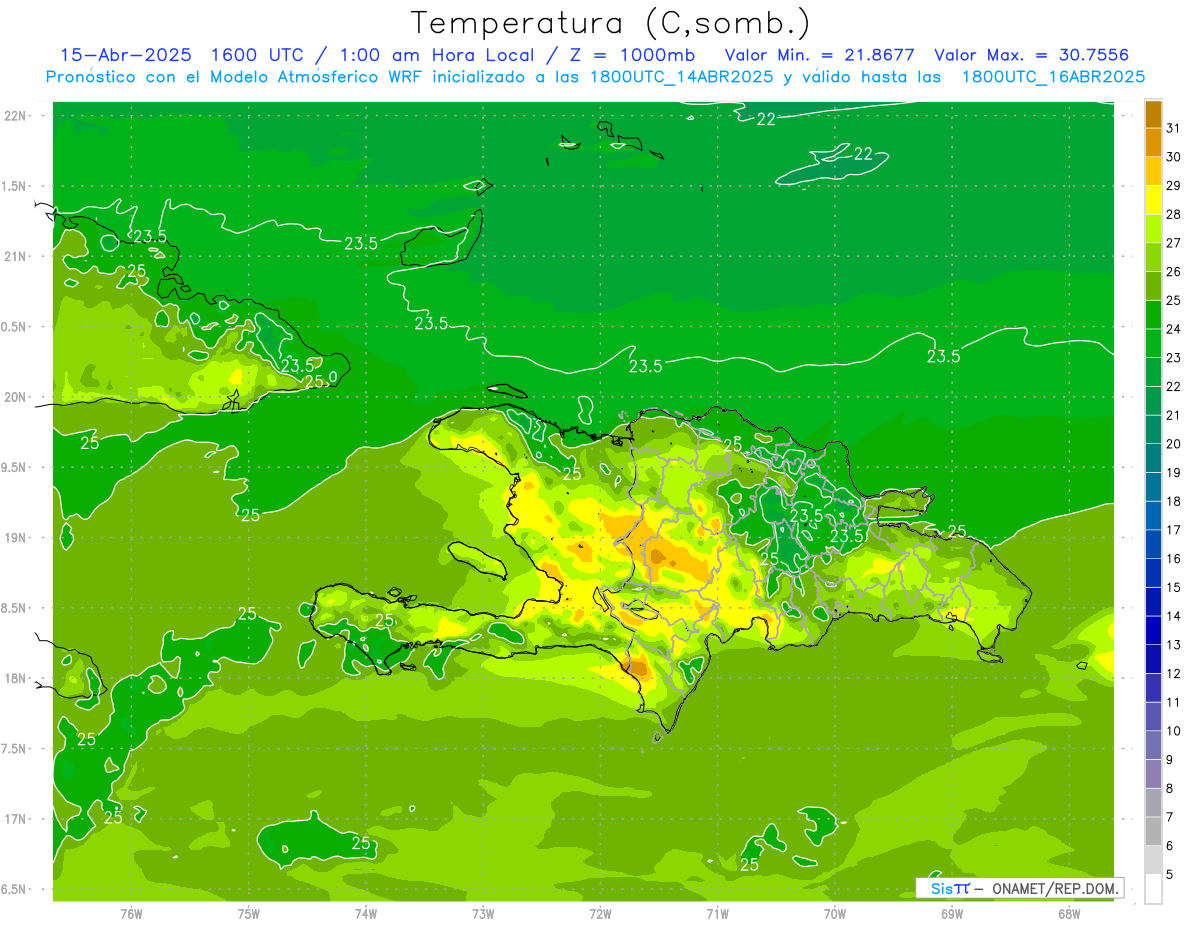Click the "70W" longitude axis label
The image size is (1200, 927).
(x=835, y=914)
